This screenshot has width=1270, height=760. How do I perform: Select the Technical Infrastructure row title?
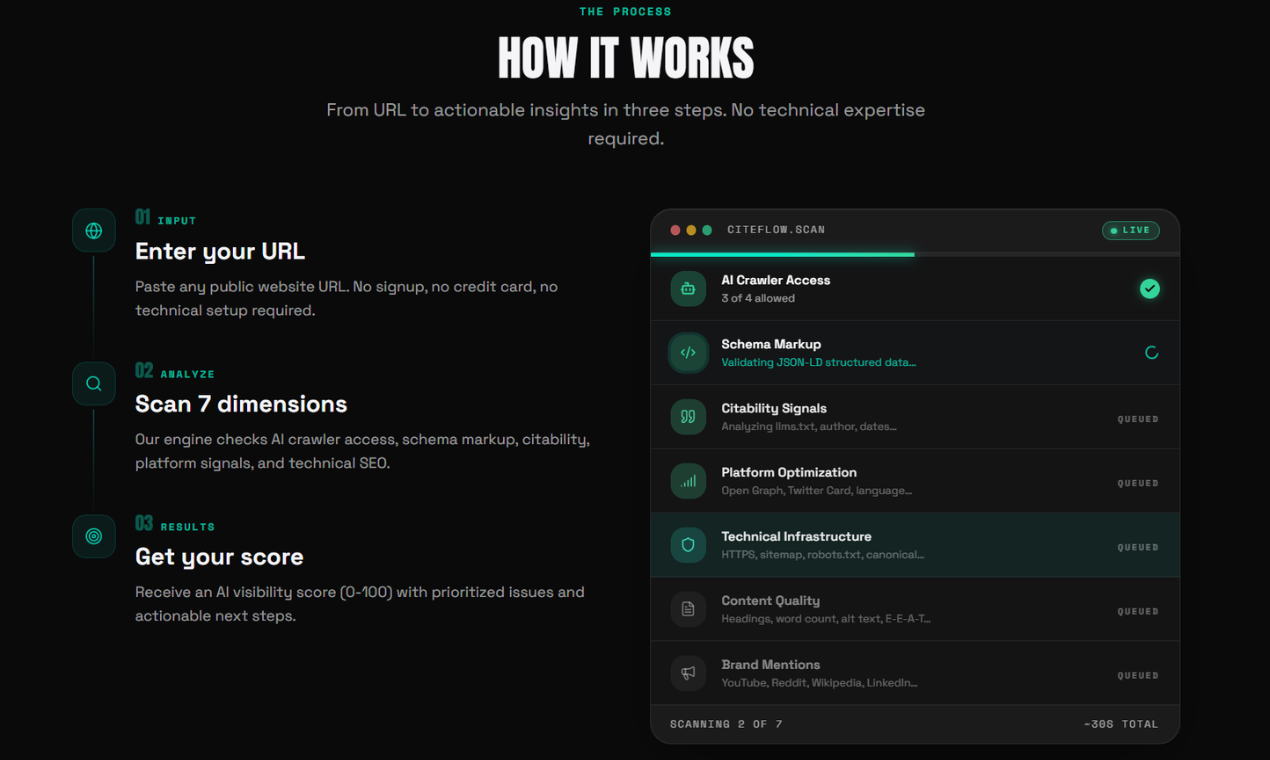pos(796,537)
